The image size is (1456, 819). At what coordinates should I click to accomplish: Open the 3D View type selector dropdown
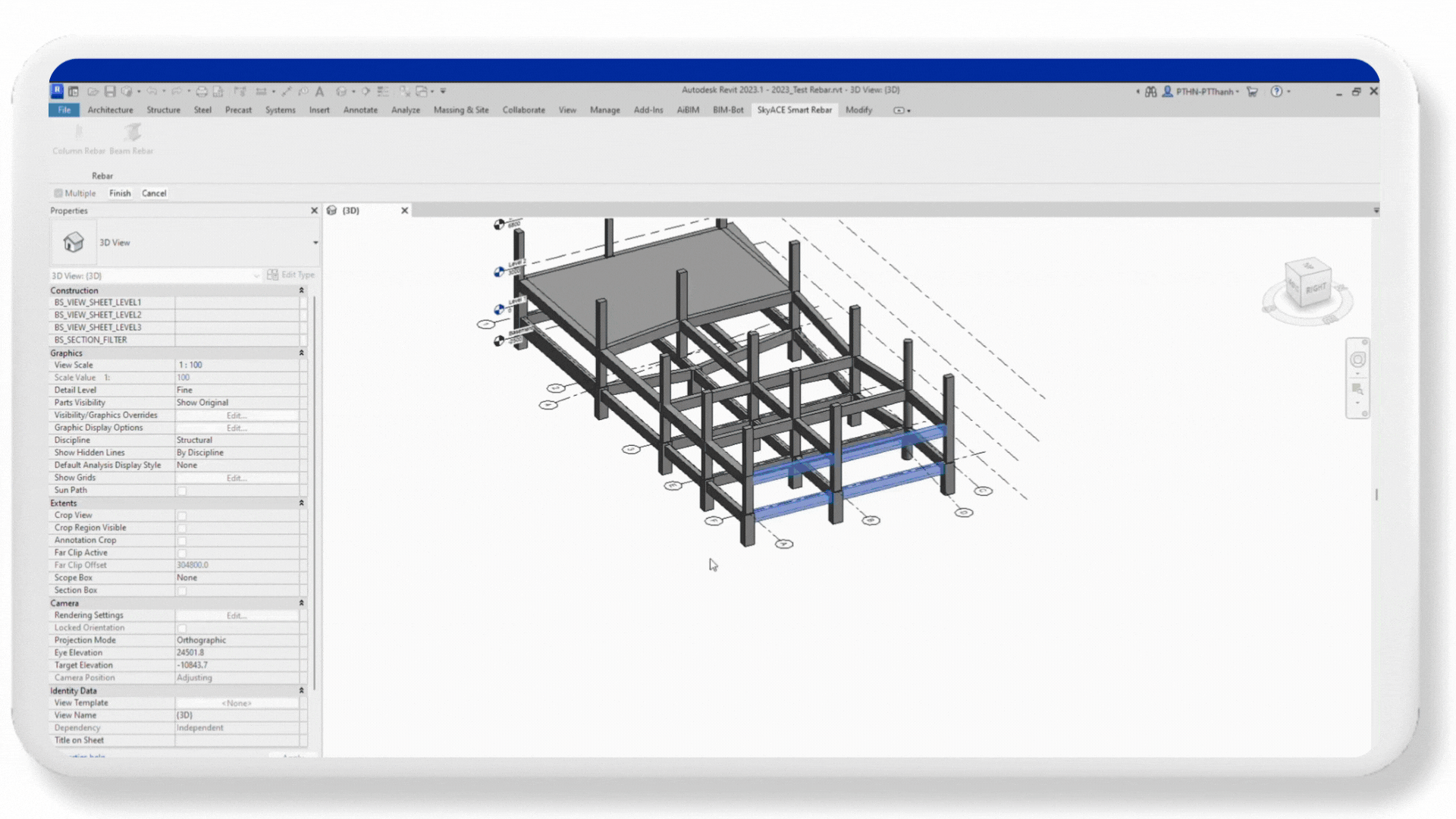click(315, 243)
